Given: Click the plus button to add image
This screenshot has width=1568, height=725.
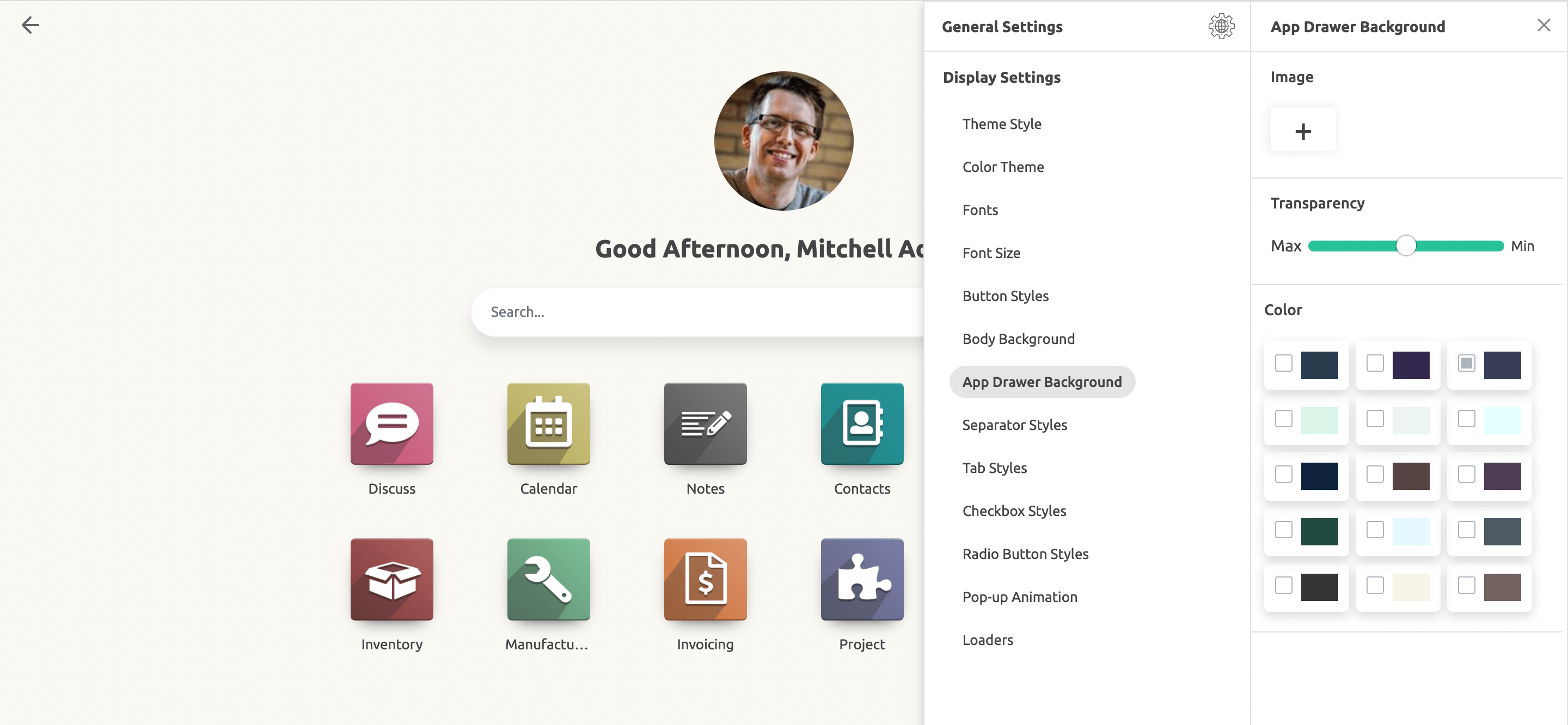Looking at the screenshot, I should click(x=1303, y=131).
